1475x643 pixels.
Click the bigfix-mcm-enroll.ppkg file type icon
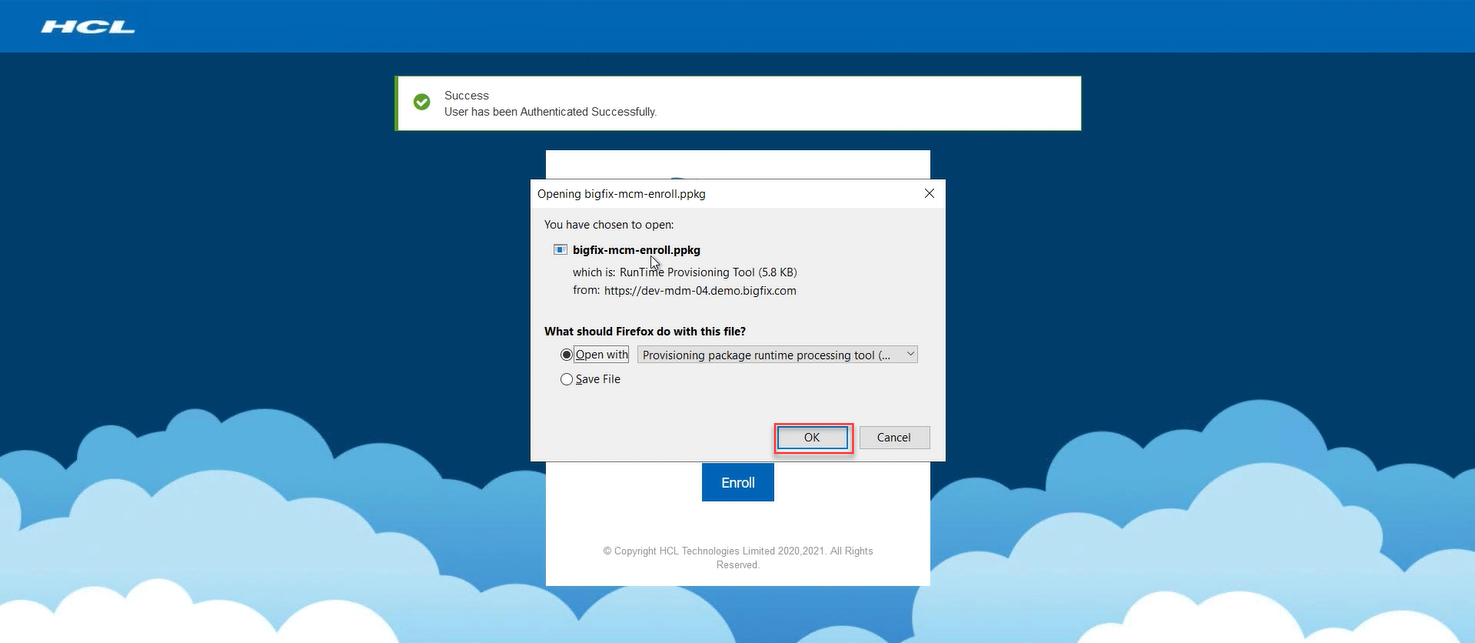click(561, 250)
